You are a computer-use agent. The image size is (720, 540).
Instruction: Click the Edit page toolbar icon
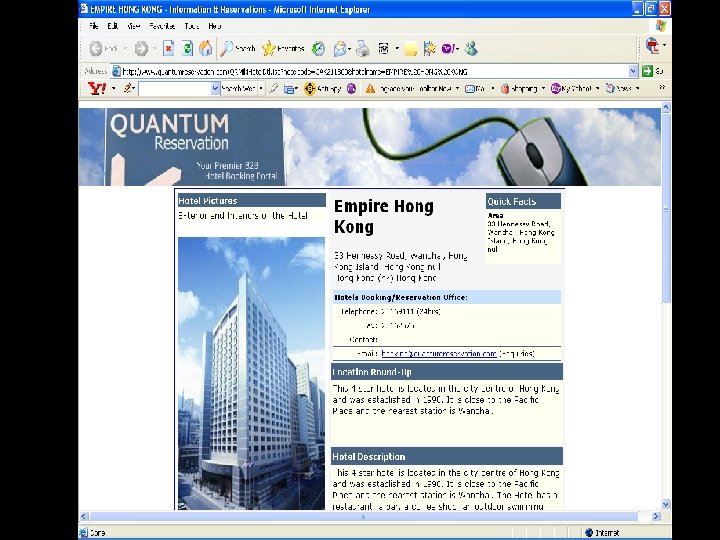384,48
